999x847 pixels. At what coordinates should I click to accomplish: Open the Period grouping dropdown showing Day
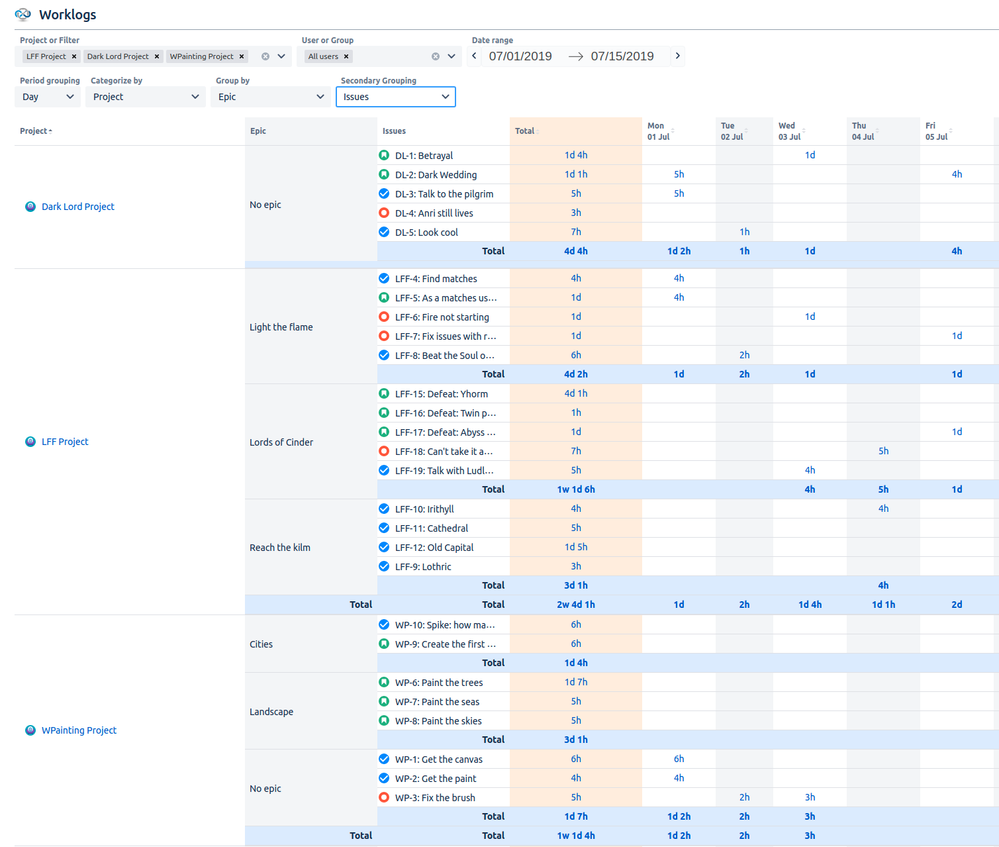coord(46,96)
